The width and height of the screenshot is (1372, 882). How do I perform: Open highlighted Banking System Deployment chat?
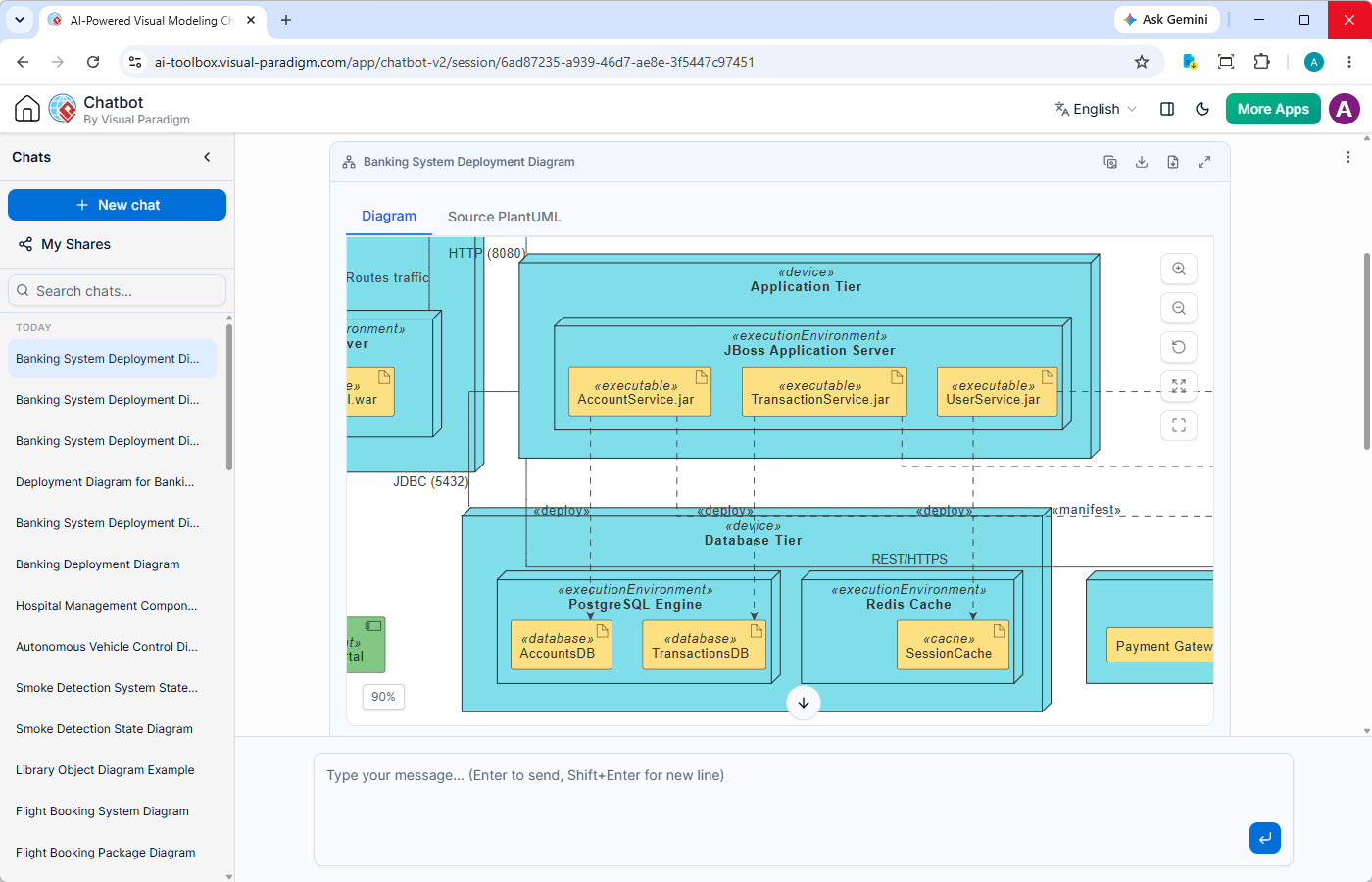pos(112,359)
